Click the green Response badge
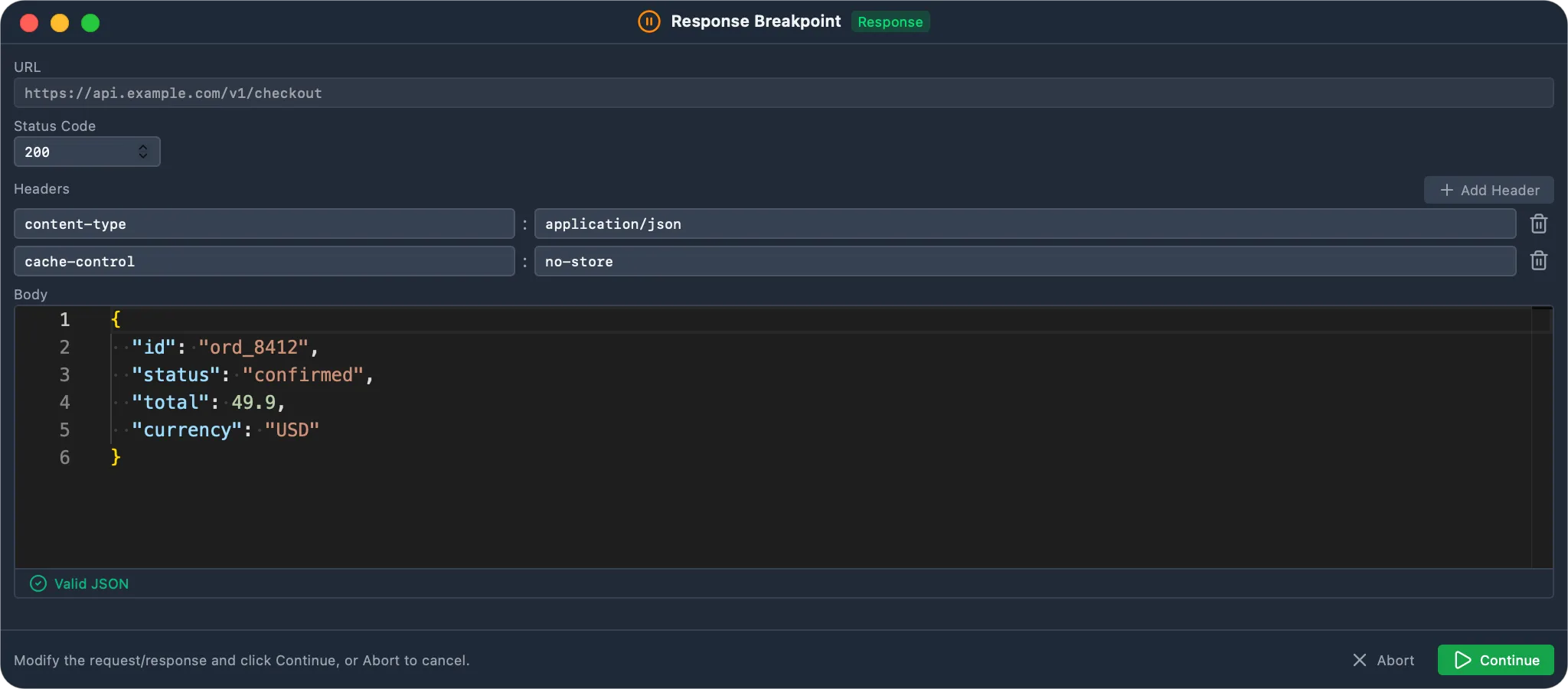 [890, 21]
